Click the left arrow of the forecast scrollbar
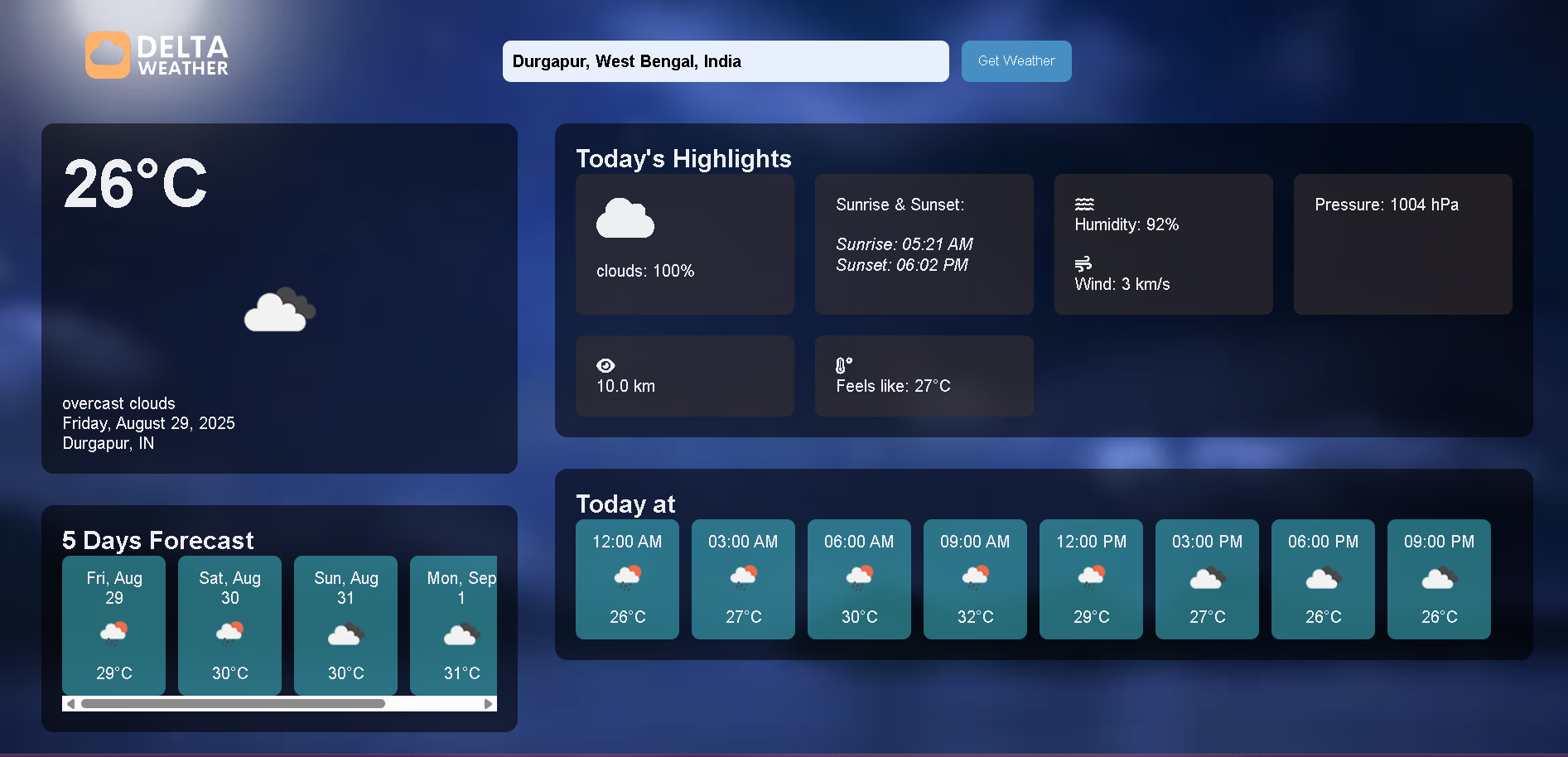The image size is (1568, 757). tap(70, 702)
